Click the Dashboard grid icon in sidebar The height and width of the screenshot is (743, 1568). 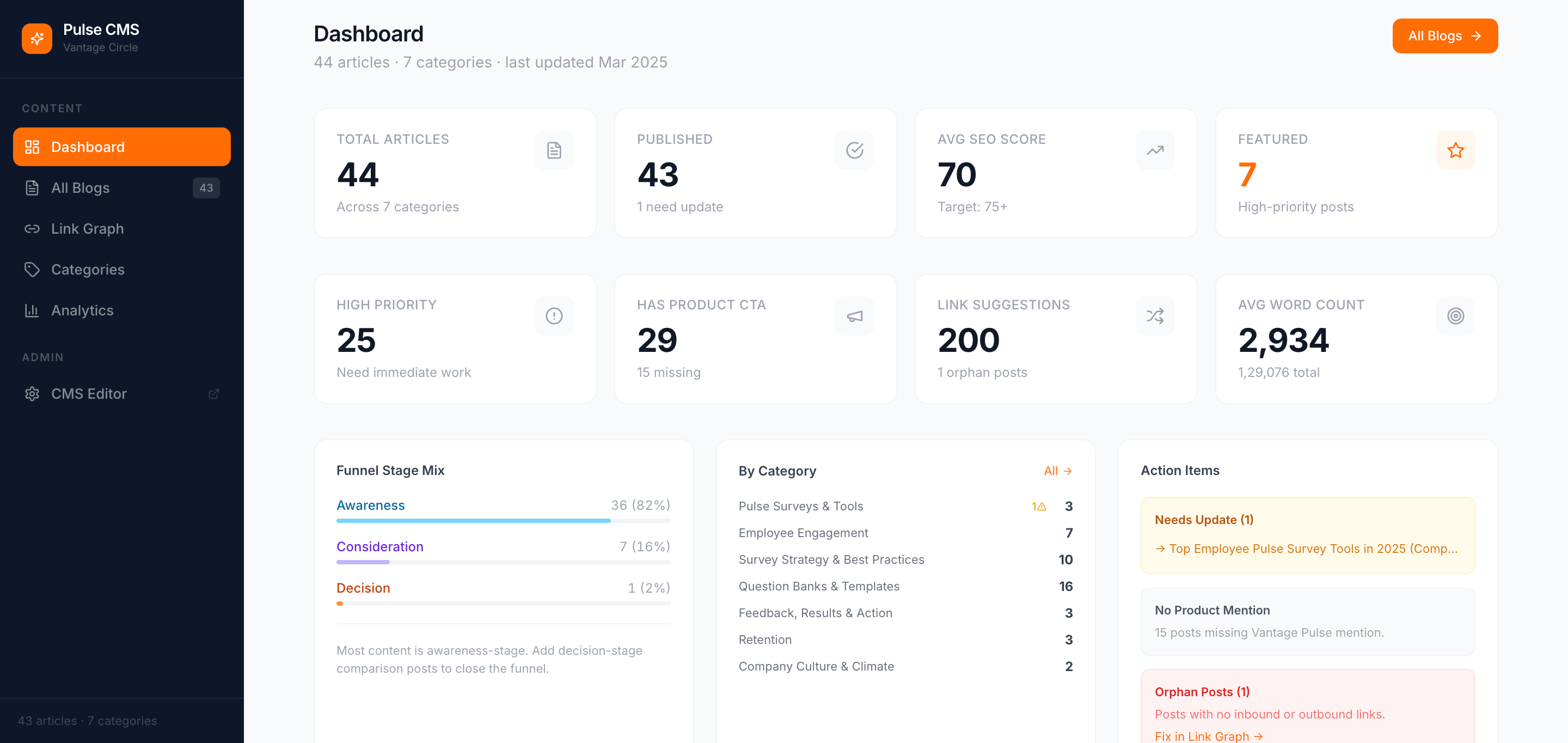[32, 147]
